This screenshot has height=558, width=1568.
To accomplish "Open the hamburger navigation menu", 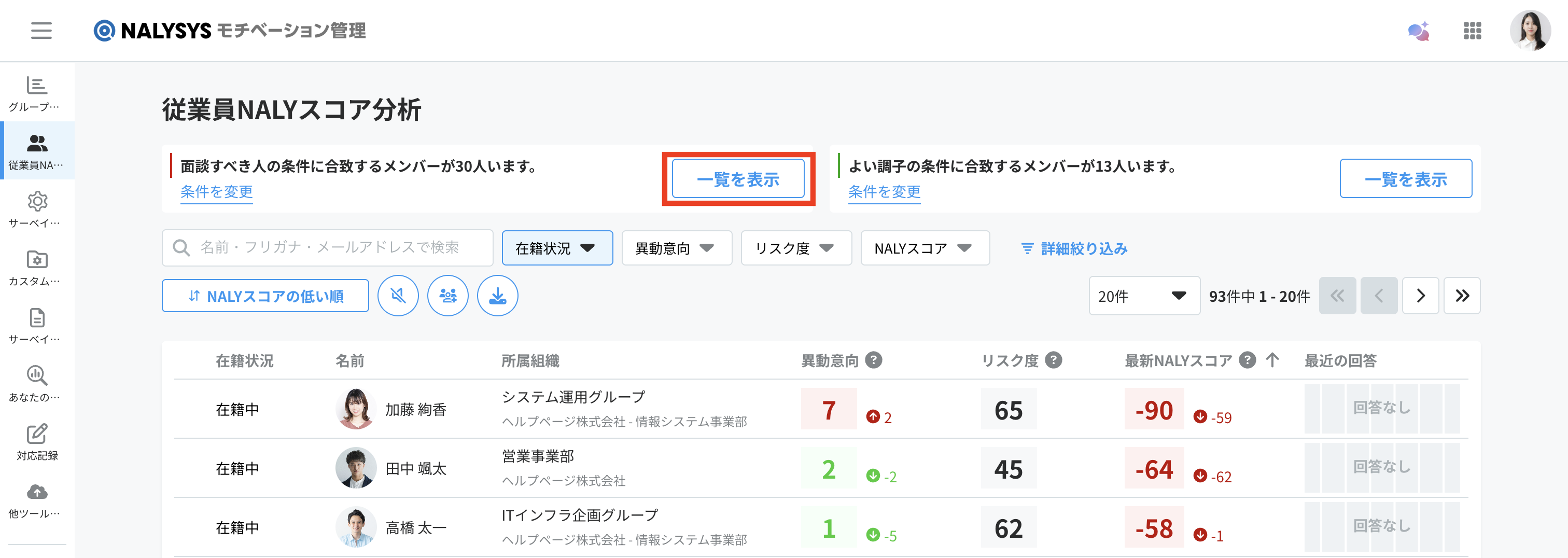I will (x=41, y=31).
